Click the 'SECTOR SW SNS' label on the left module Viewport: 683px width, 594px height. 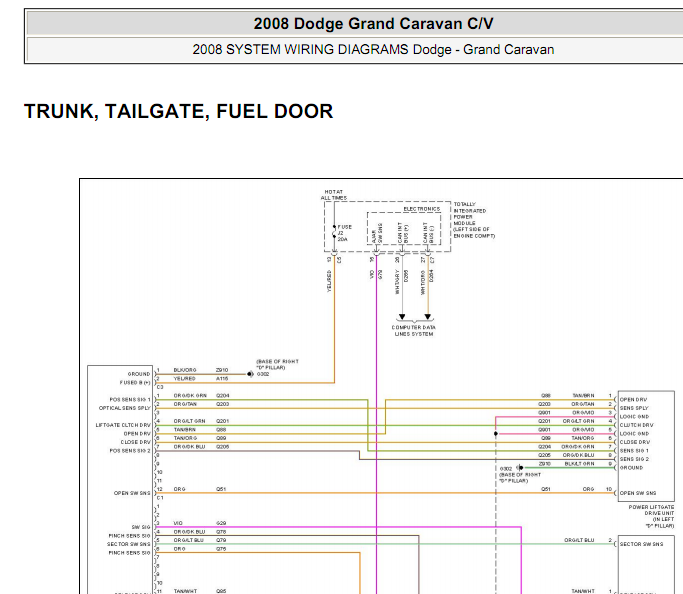(x=128, y=544)
